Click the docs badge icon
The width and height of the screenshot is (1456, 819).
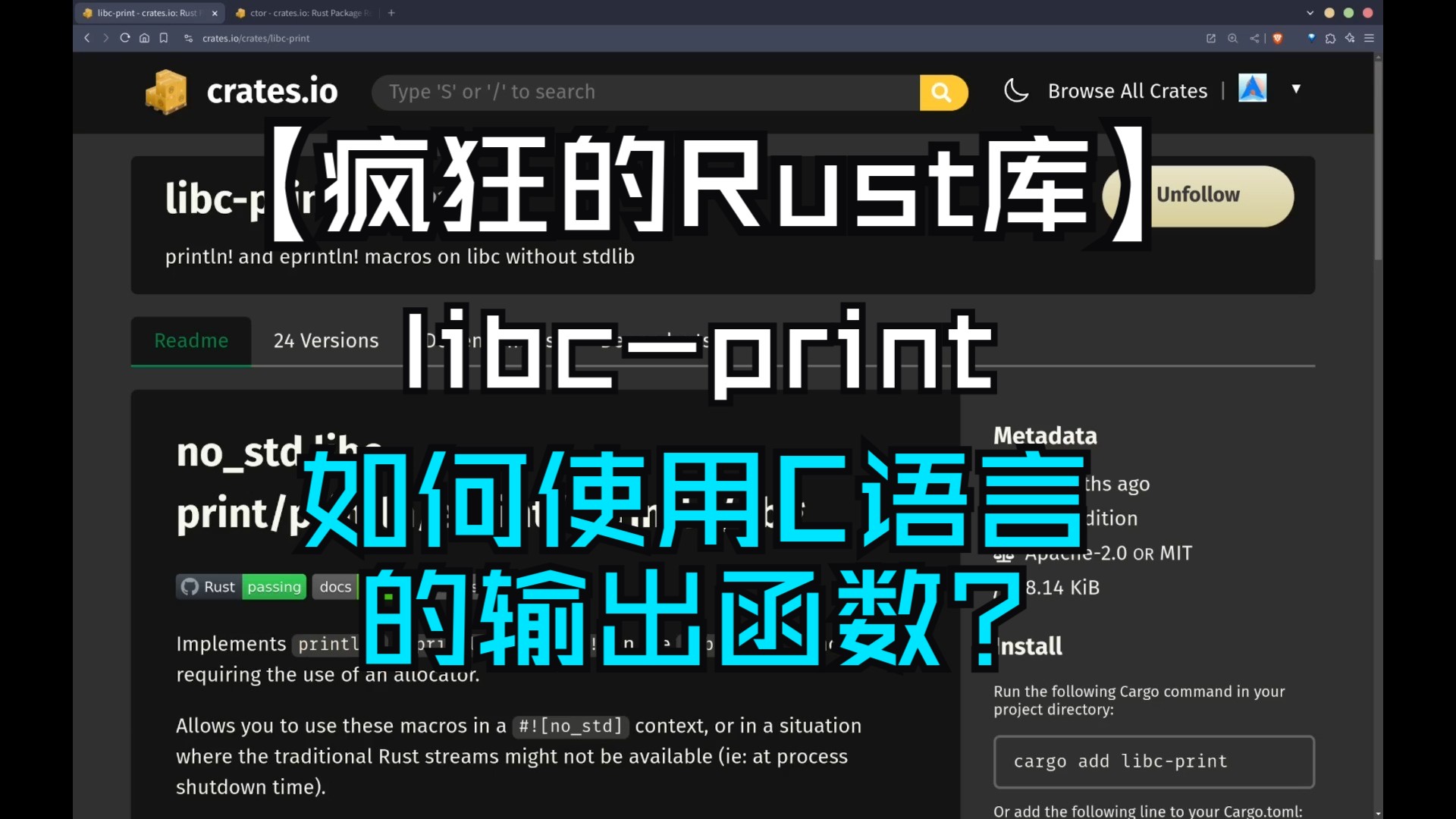[x=335, y=587]
